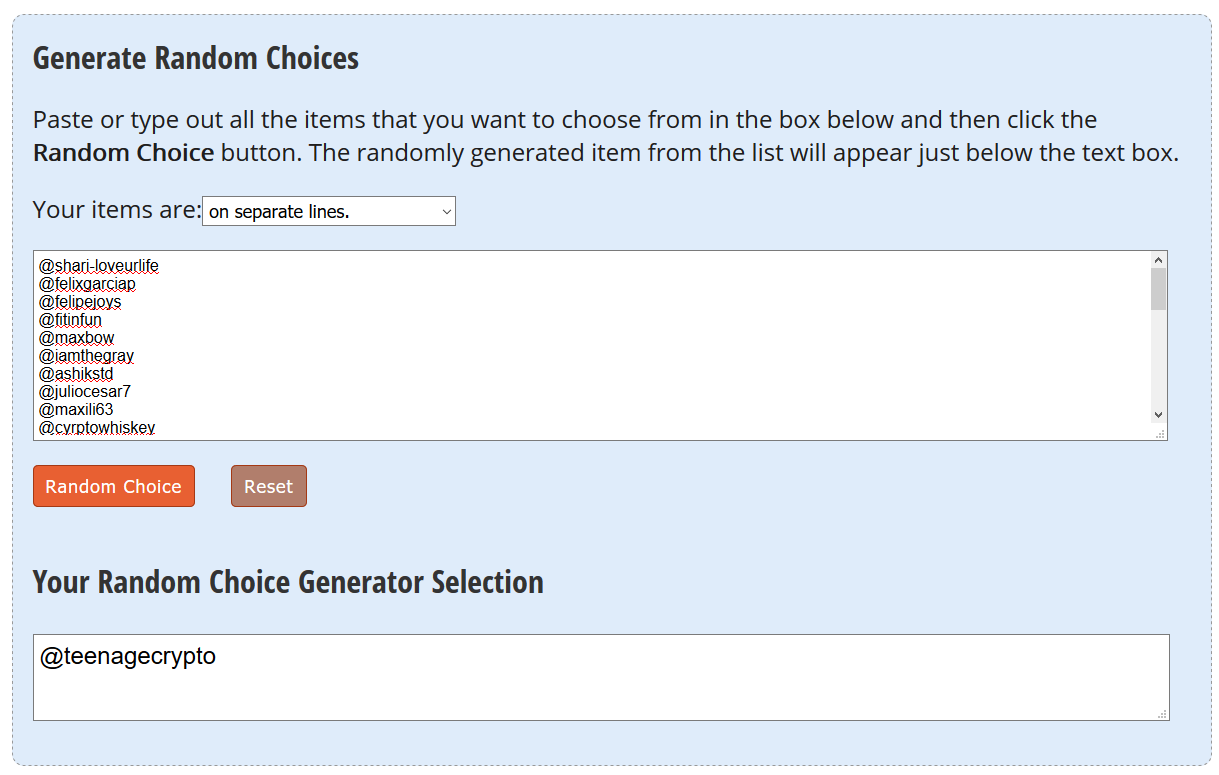
Task: Click the @iamthegray entry
Action: coord(86,356)
